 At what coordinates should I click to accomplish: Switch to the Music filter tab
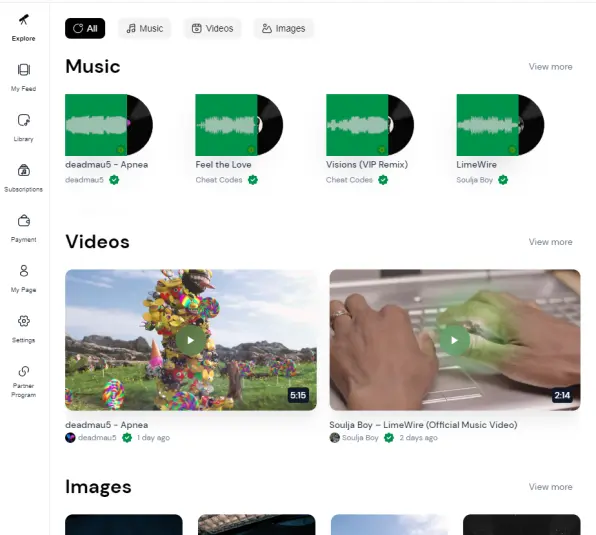pyautogui.click(x=144, y=28)
